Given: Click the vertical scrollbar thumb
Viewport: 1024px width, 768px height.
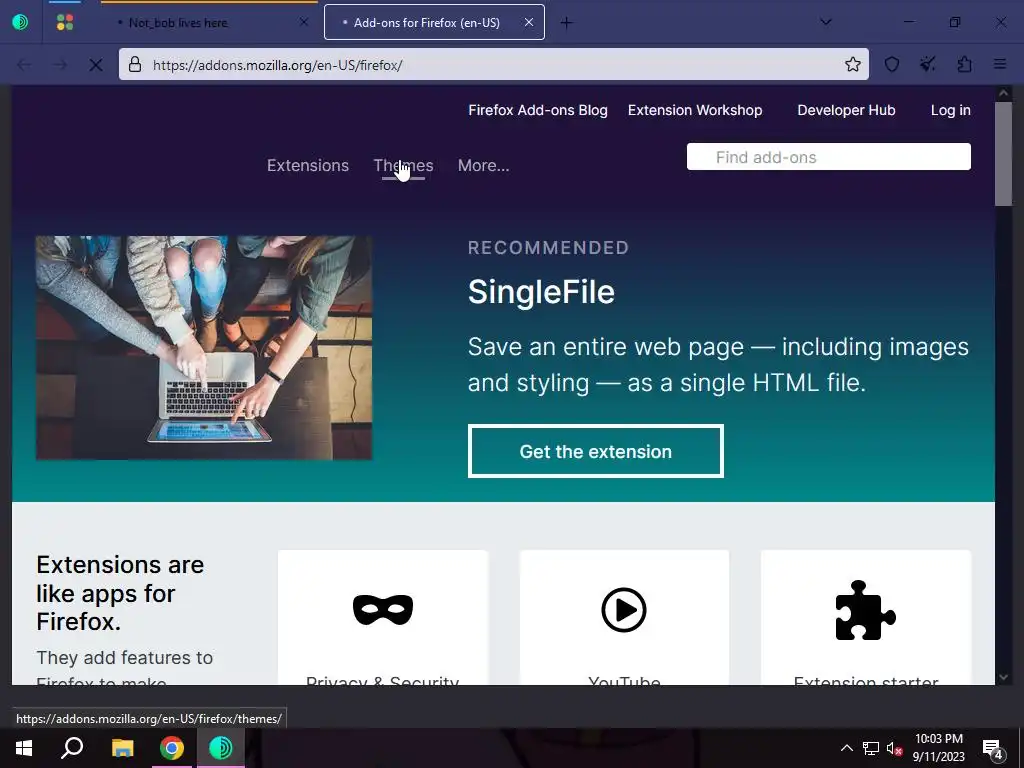Looking at the screenshot, I should point(1003,154).
